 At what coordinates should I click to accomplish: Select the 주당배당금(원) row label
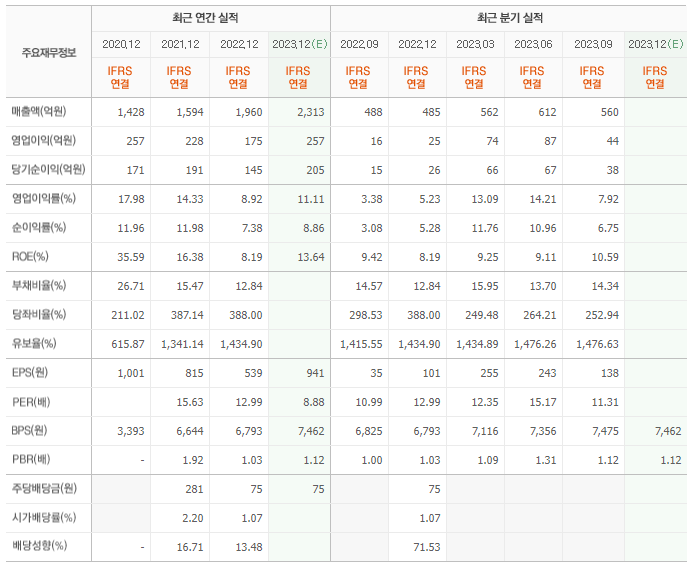(x=44, y=489)
